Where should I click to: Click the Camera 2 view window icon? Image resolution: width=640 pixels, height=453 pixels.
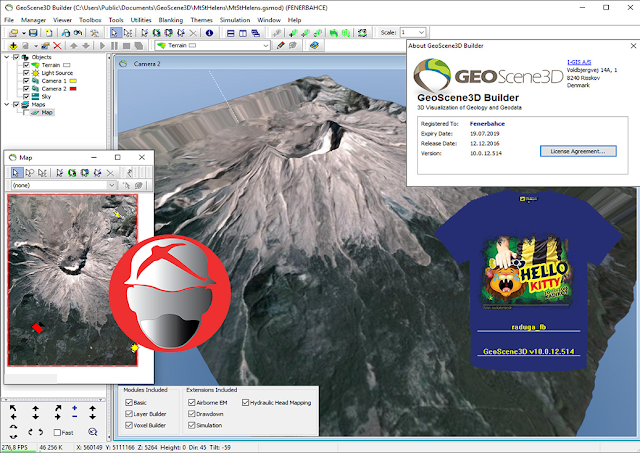[x=123, y=64]
